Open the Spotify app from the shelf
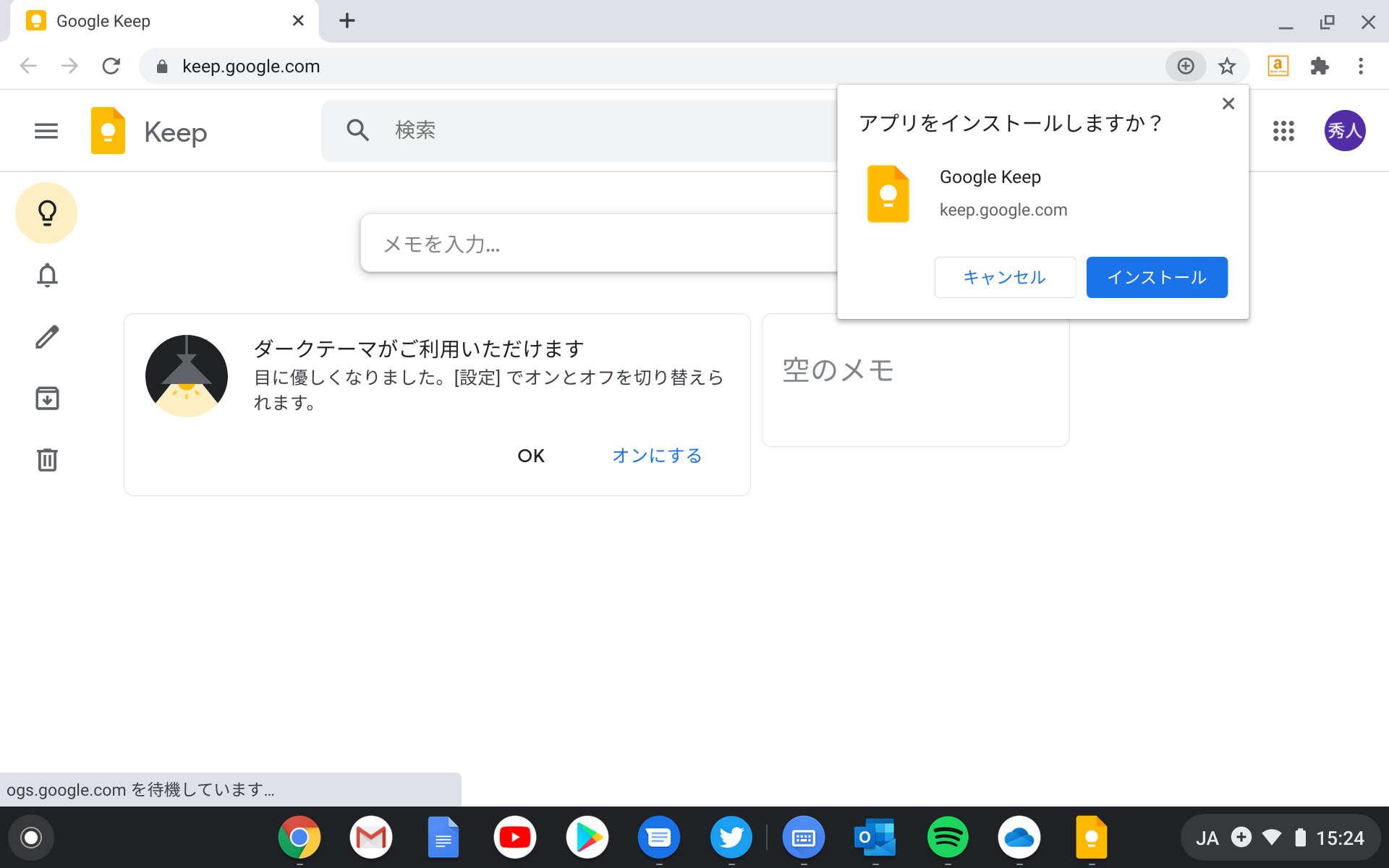The height and width of the screenshot is (868, 1389). click(947, 837)
